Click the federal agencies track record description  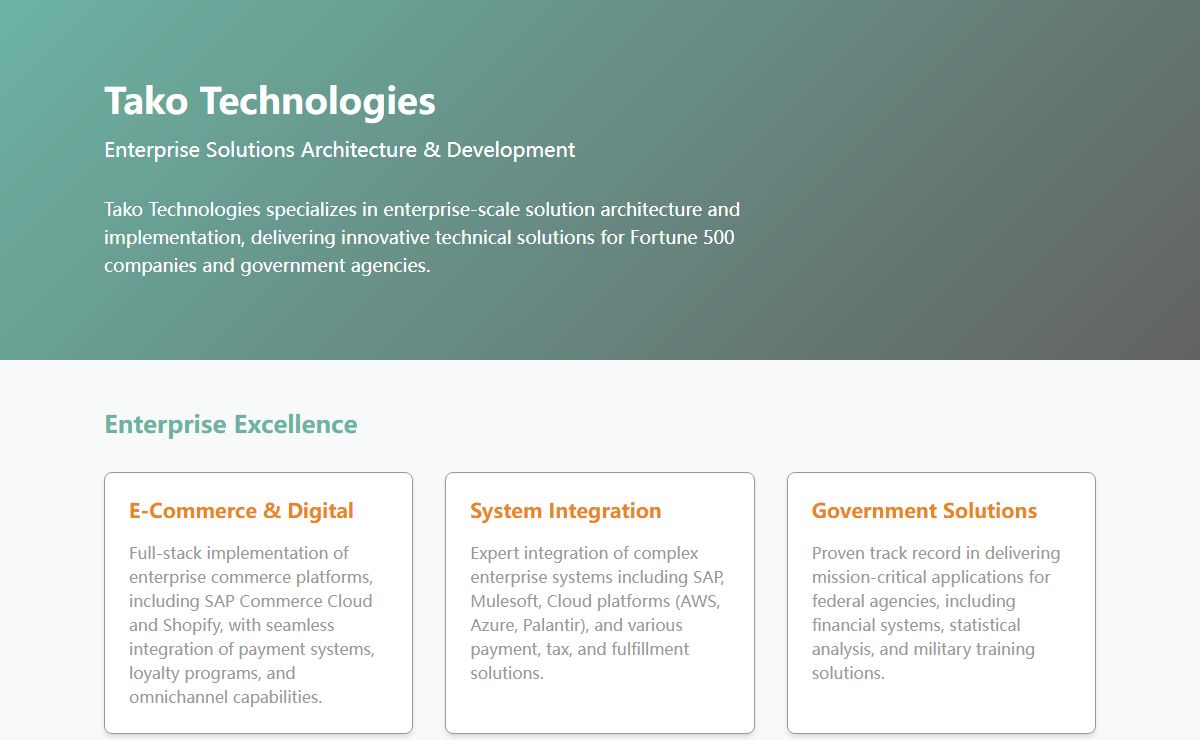[936, 613]
